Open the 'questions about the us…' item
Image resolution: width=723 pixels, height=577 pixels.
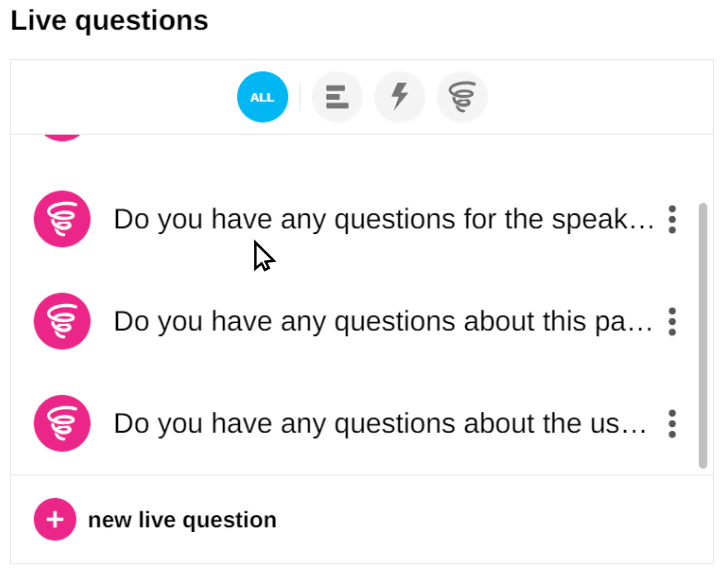380,423
